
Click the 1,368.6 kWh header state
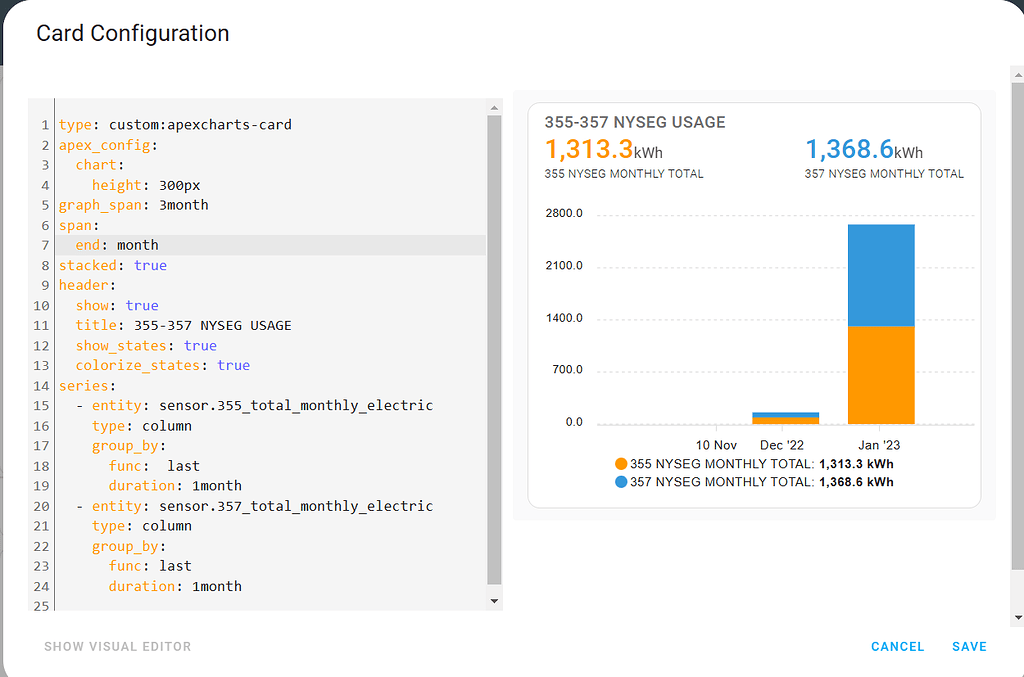[864, 150]
